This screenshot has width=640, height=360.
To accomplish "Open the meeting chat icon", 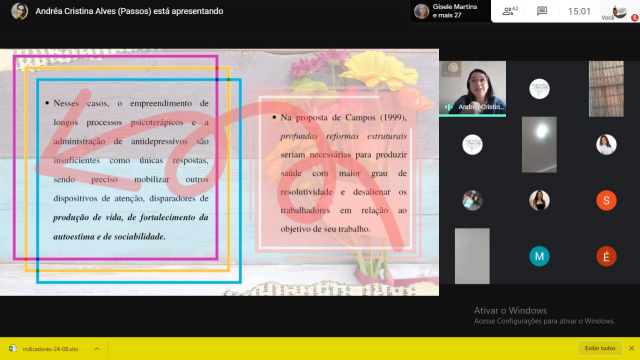I will pyautogui.click(x=542, y=11).
